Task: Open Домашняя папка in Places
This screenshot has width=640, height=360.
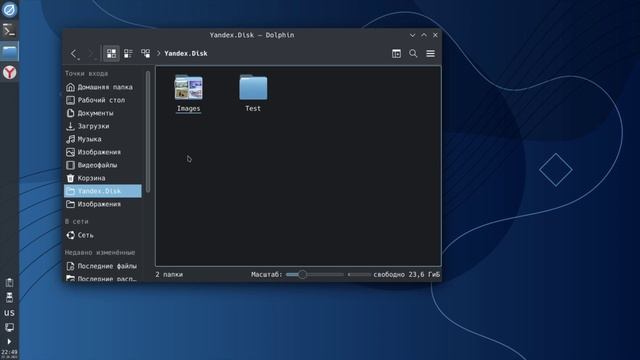Action: [x=103, y=87]
